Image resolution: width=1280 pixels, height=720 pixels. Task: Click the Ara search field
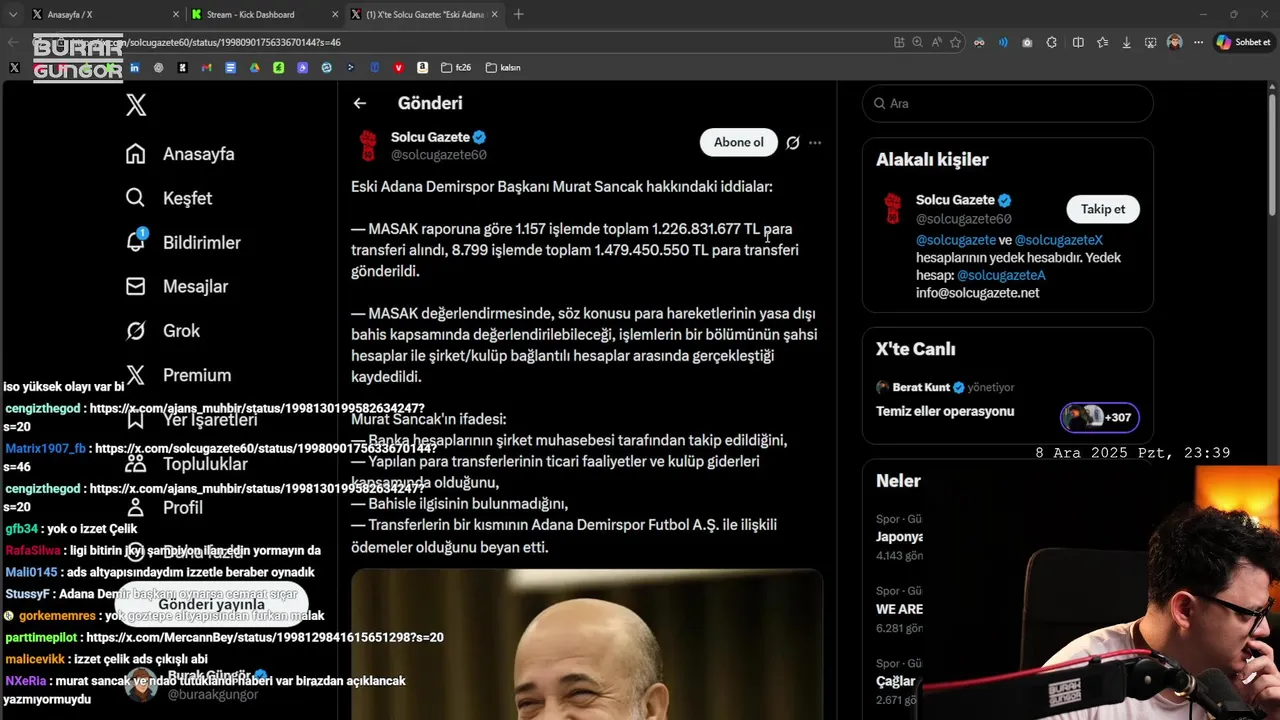click(x=1008, y=103)
